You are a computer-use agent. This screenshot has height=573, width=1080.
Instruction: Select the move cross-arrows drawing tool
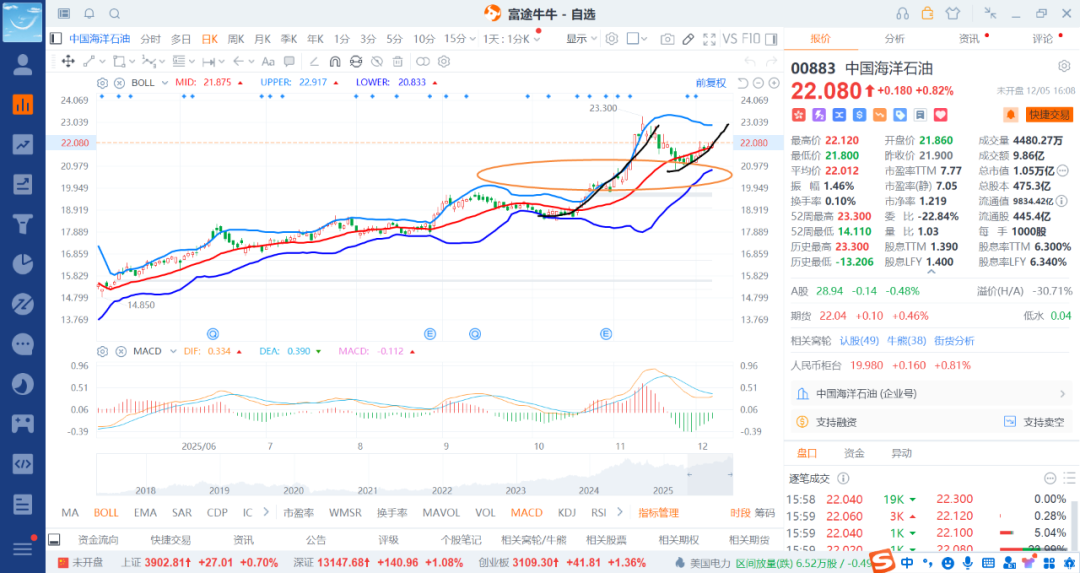(x=68, y=61)
